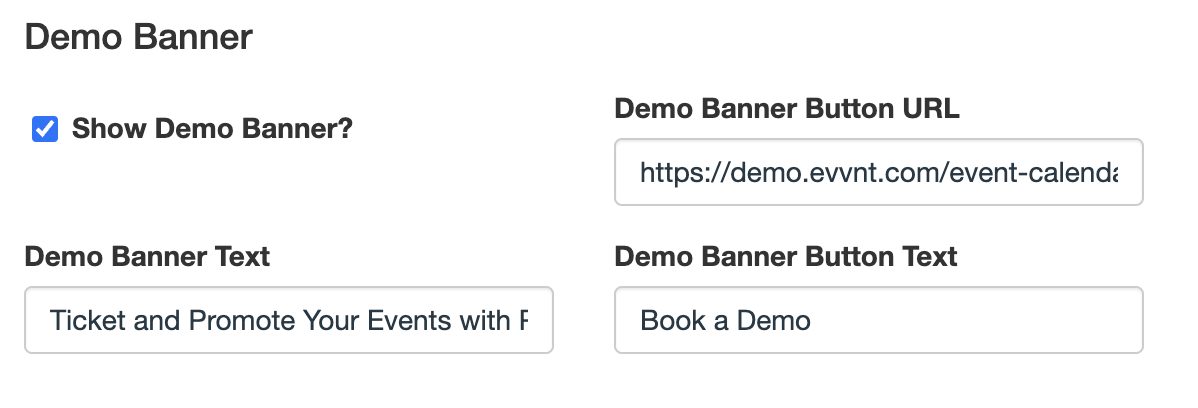Screen dimensions: 1198x408
Task: Uncheck the Show Demo Banner checkbox
Action: tap(45, 129)
